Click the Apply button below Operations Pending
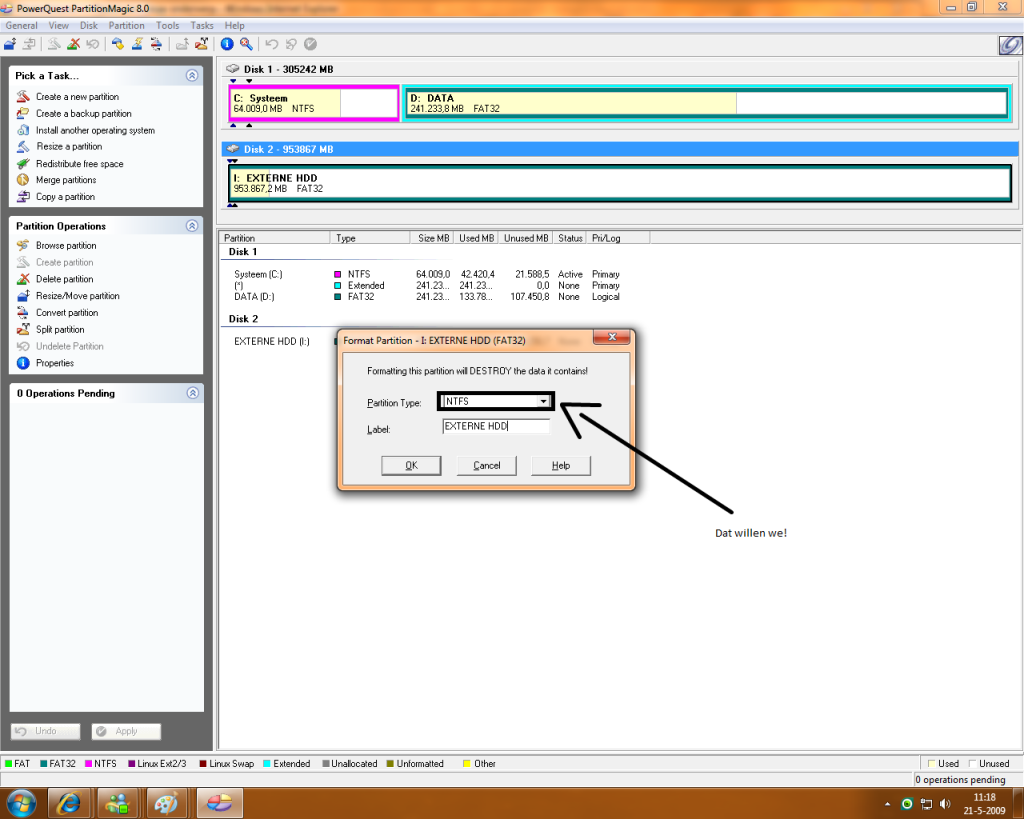 (x=126, y=731)
